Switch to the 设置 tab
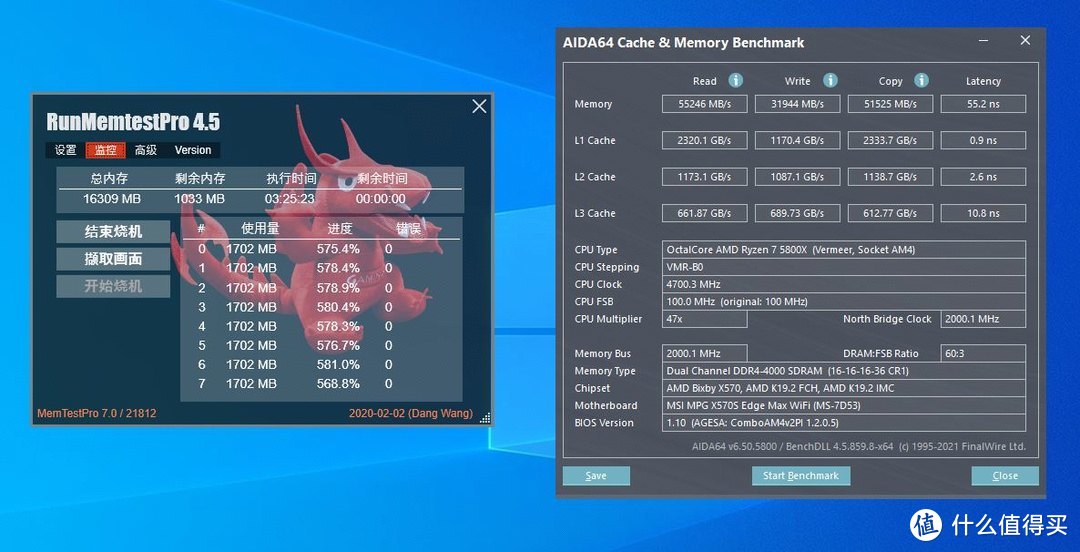The image size is (1080, 552). coord(65,150)
